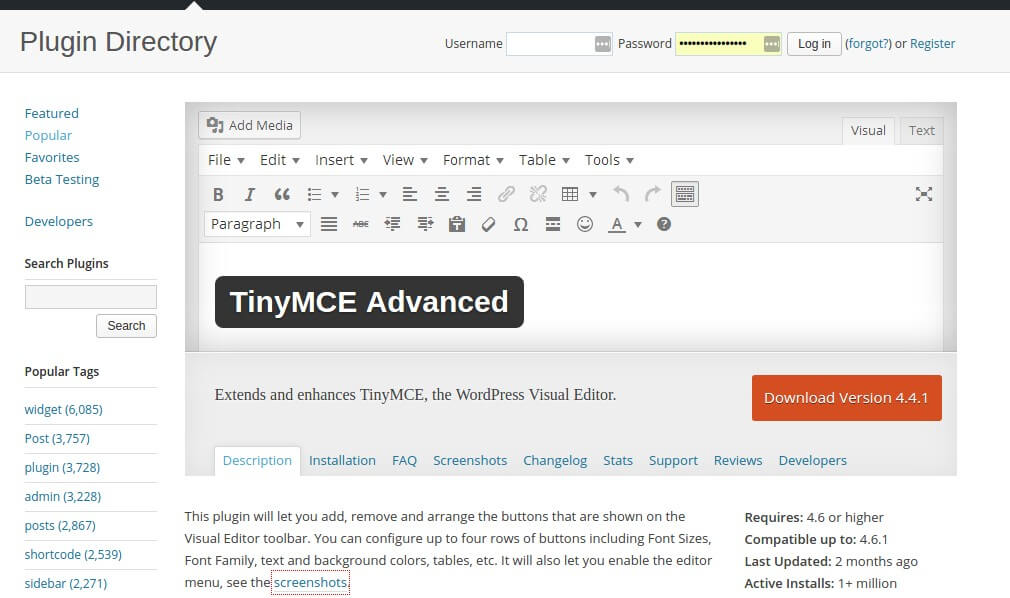1010x598 pixels.
Task: Open the Format menu in the editor
Action: (475, 160)
